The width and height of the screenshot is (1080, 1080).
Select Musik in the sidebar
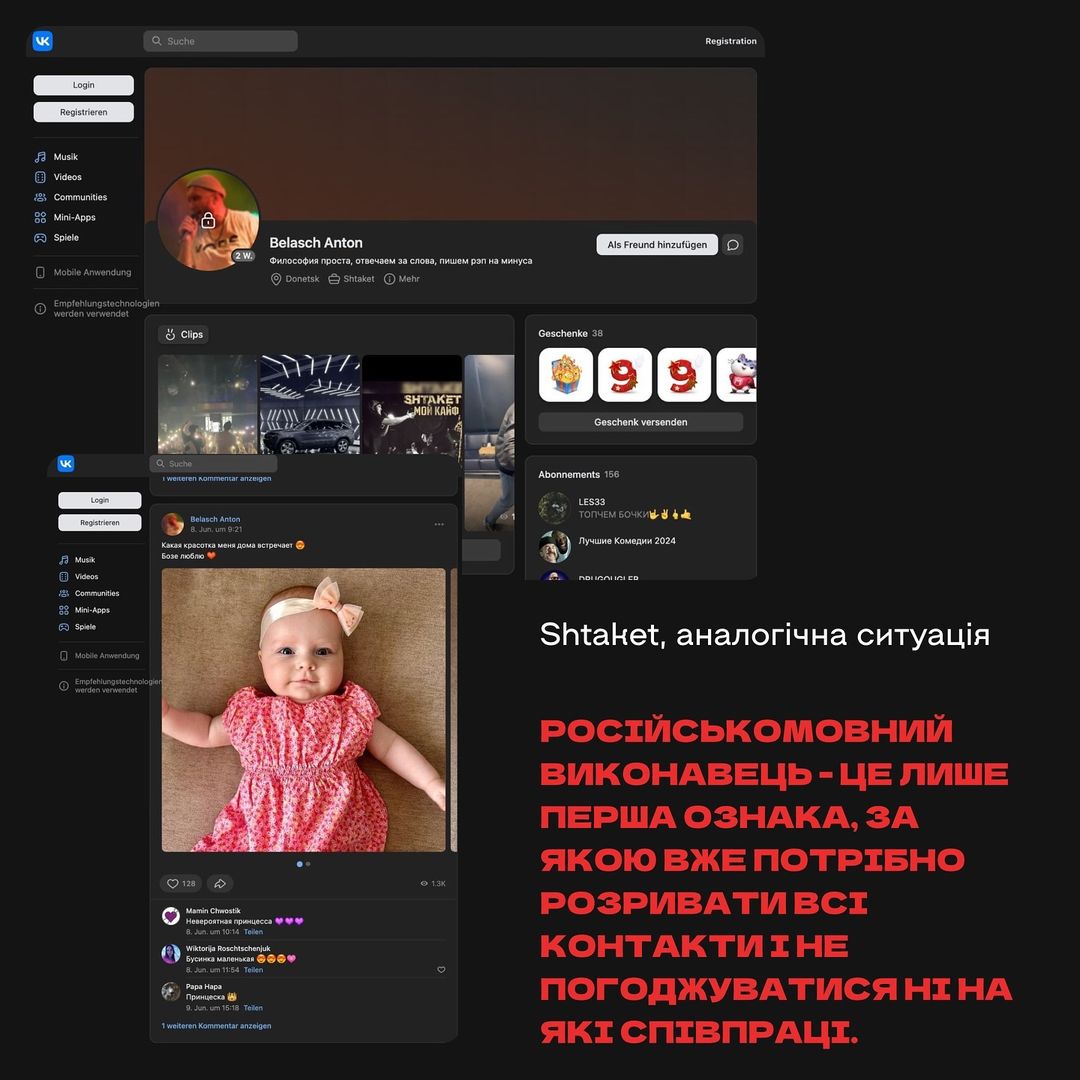pos(66,156)
